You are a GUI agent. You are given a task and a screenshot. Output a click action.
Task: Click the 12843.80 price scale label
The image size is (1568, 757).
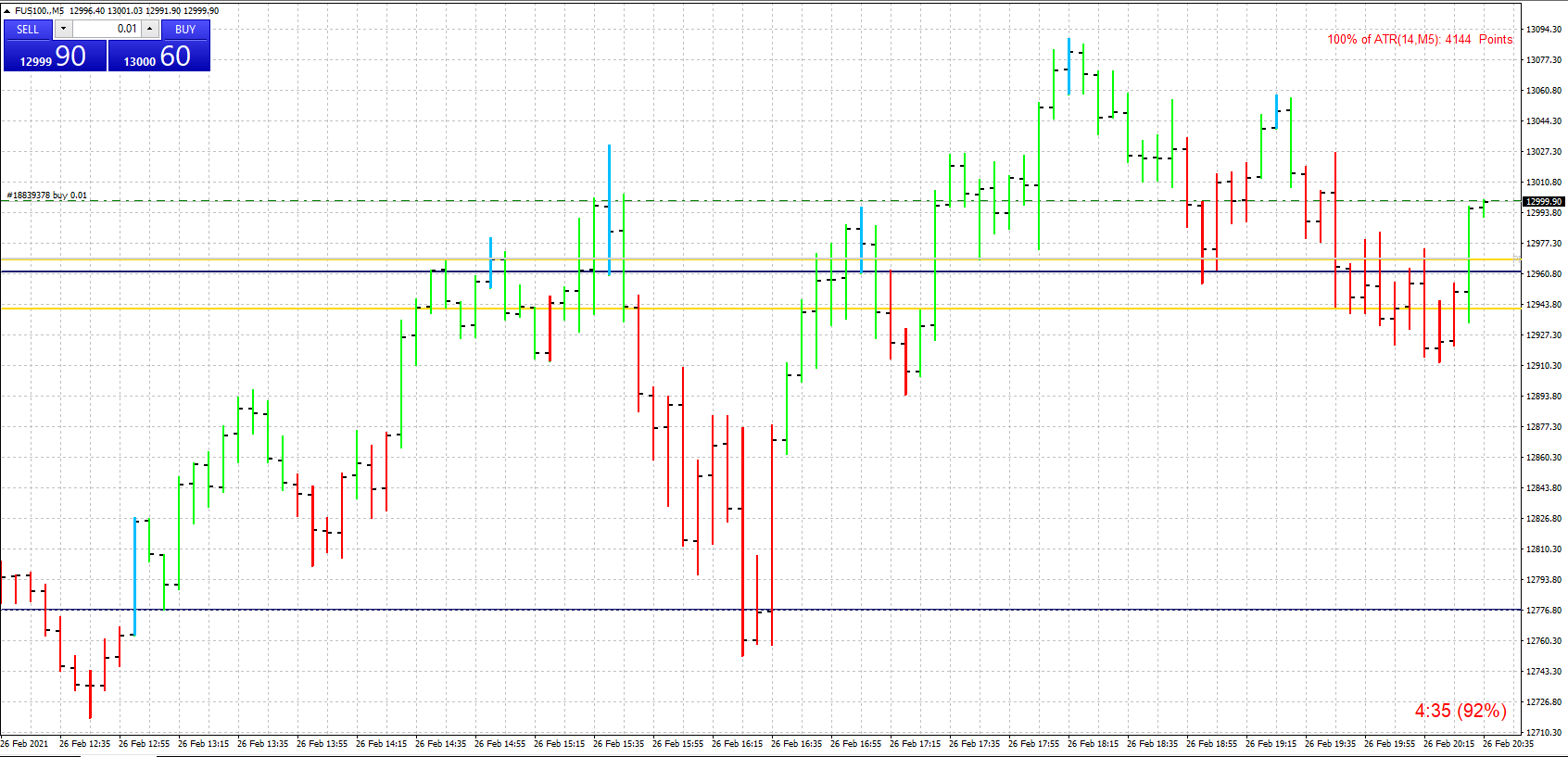click(x=1544, y=488)
